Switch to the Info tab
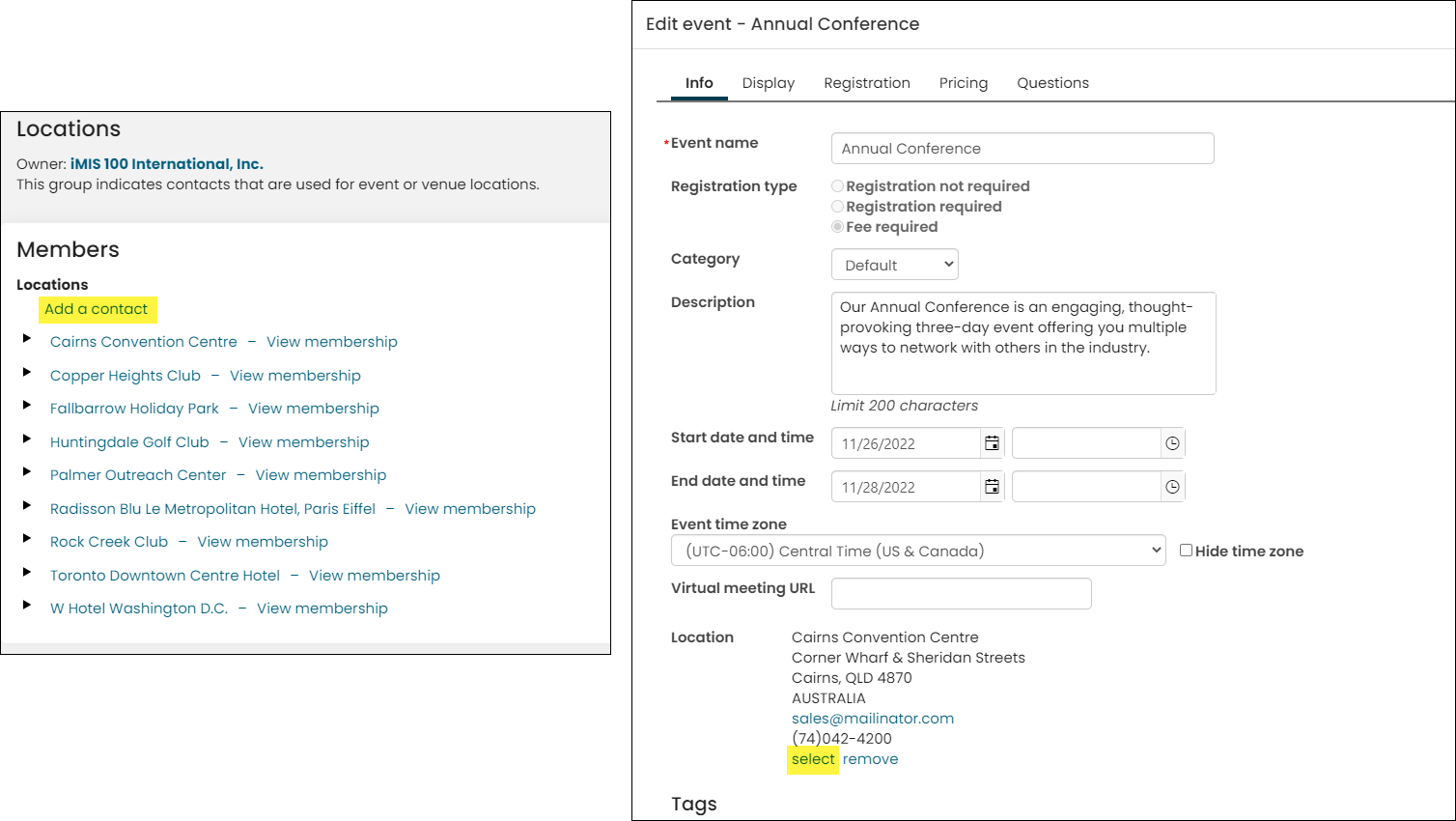This screenshot has height=821, width=1456. click(699, 83)
